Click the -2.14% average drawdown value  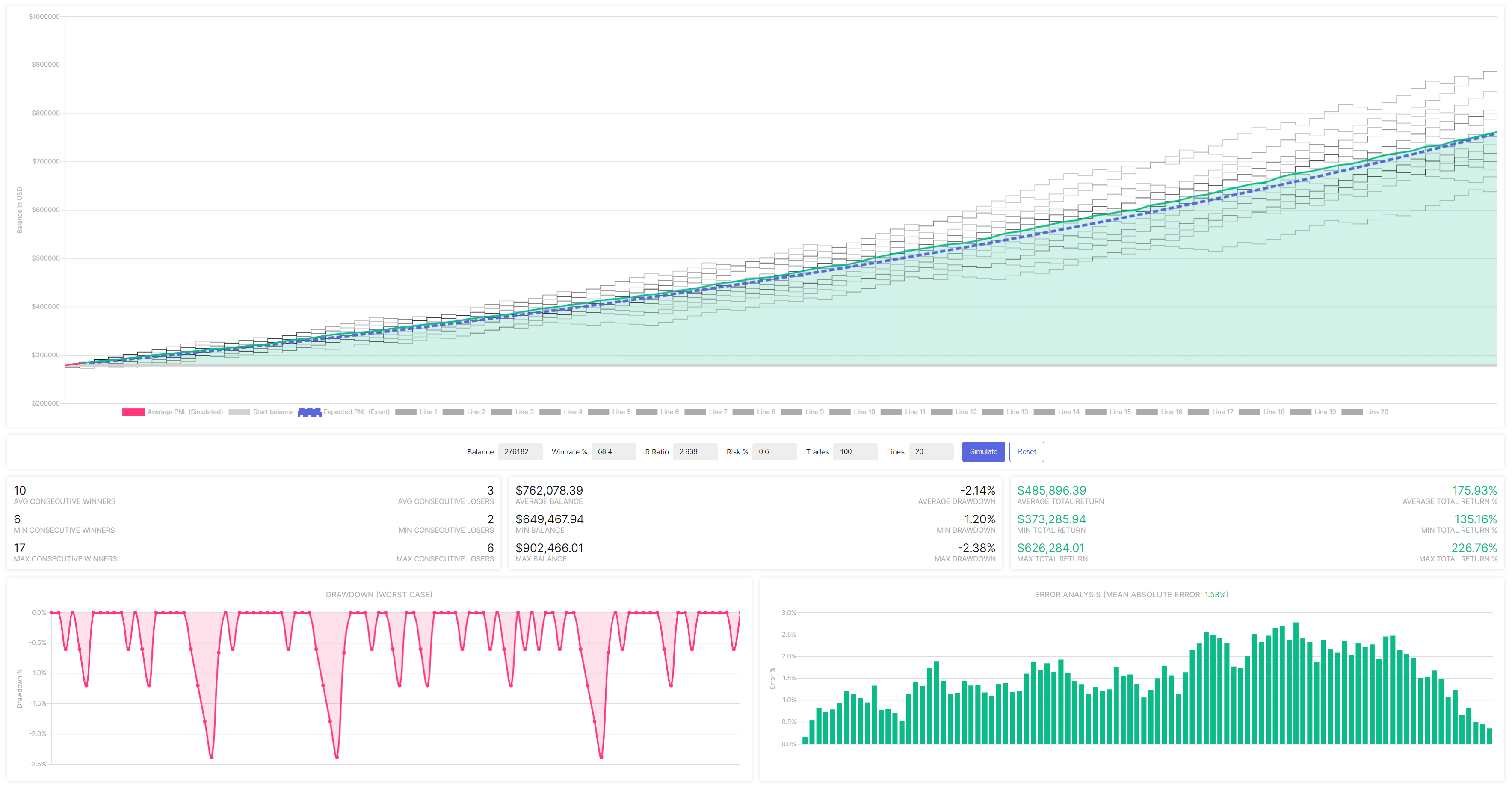(x=978, y=491)
